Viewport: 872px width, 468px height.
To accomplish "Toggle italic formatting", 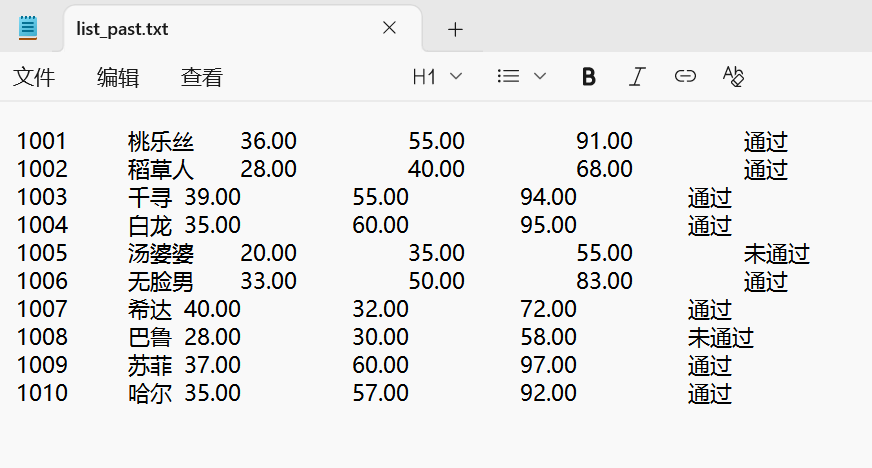I will click(637, 76).
